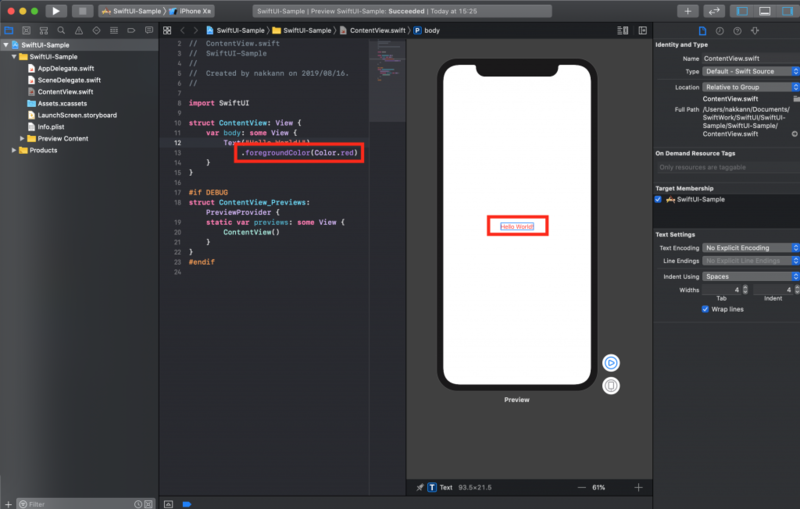The image size is (800, 509).
Task: Open Location dropdown Relative to Group
Action: pos(751,87)
